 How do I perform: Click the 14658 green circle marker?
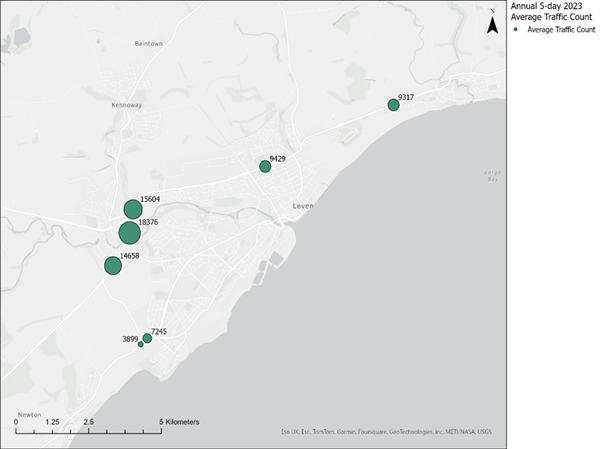[x=113, y=266]
